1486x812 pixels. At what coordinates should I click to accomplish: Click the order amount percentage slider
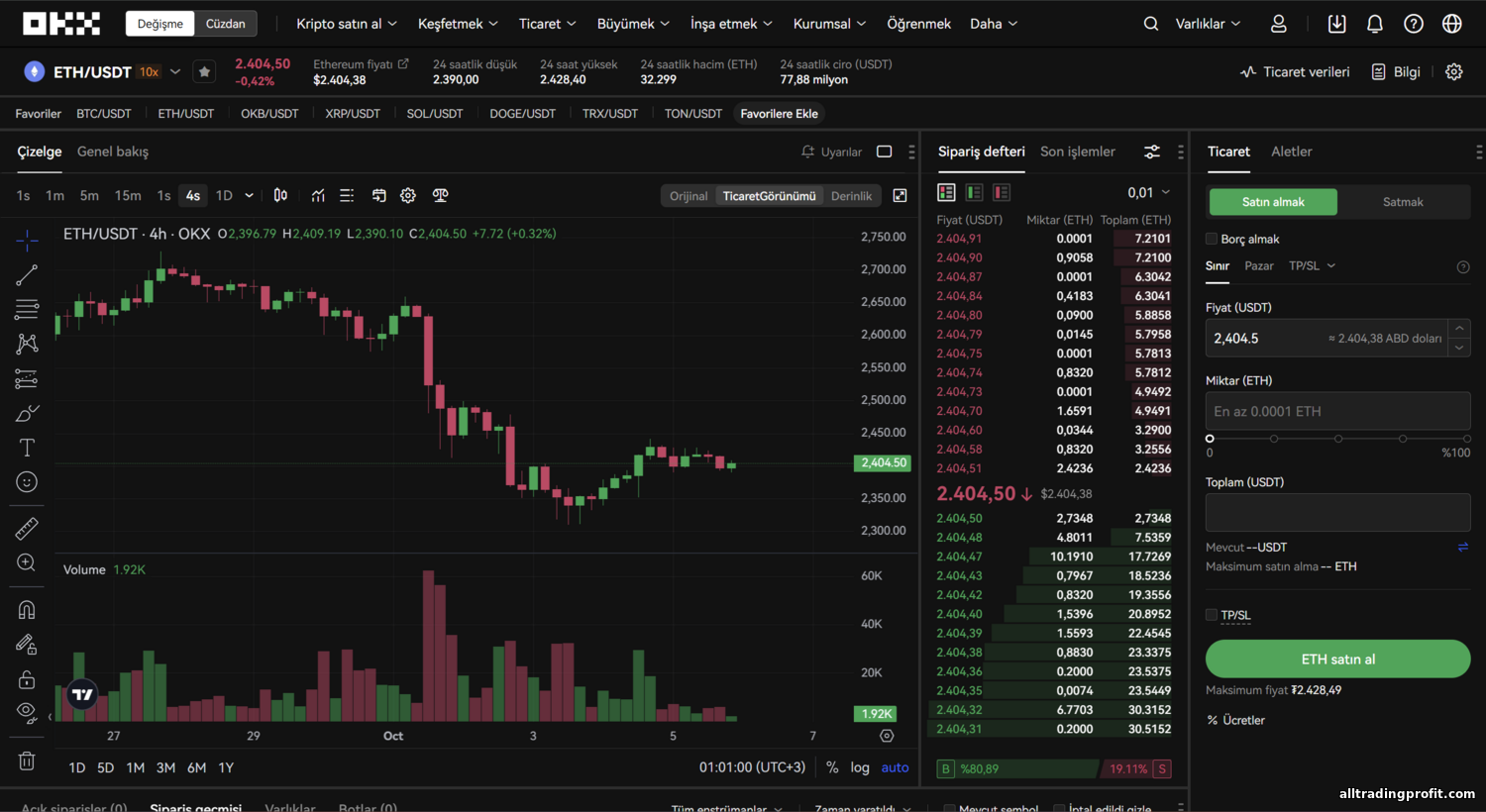1337,438
